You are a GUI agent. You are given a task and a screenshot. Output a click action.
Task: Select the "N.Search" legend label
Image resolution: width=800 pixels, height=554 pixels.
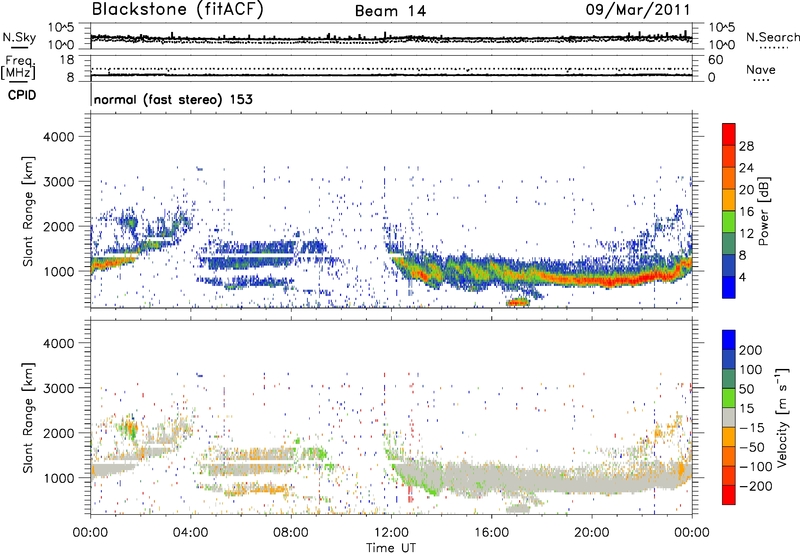tap(773, 37)
